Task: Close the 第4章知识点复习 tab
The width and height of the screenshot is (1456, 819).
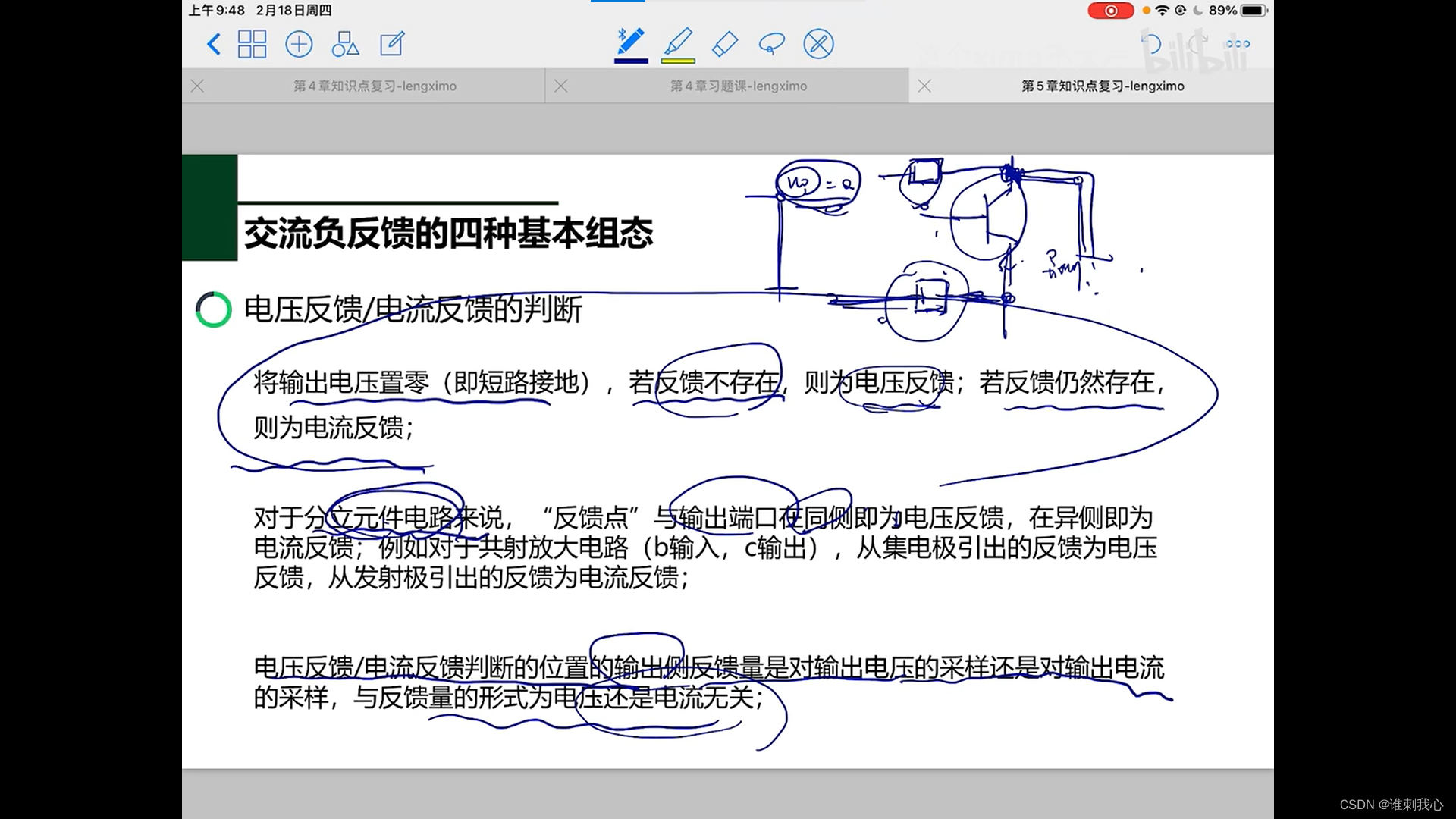Action: (198, 86)
